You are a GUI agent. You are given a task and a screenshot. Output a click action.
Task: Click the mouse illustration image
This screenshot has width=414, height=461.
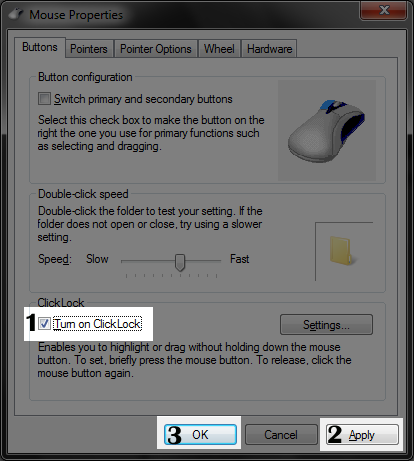pyautogui.click(x=327, y=130)
